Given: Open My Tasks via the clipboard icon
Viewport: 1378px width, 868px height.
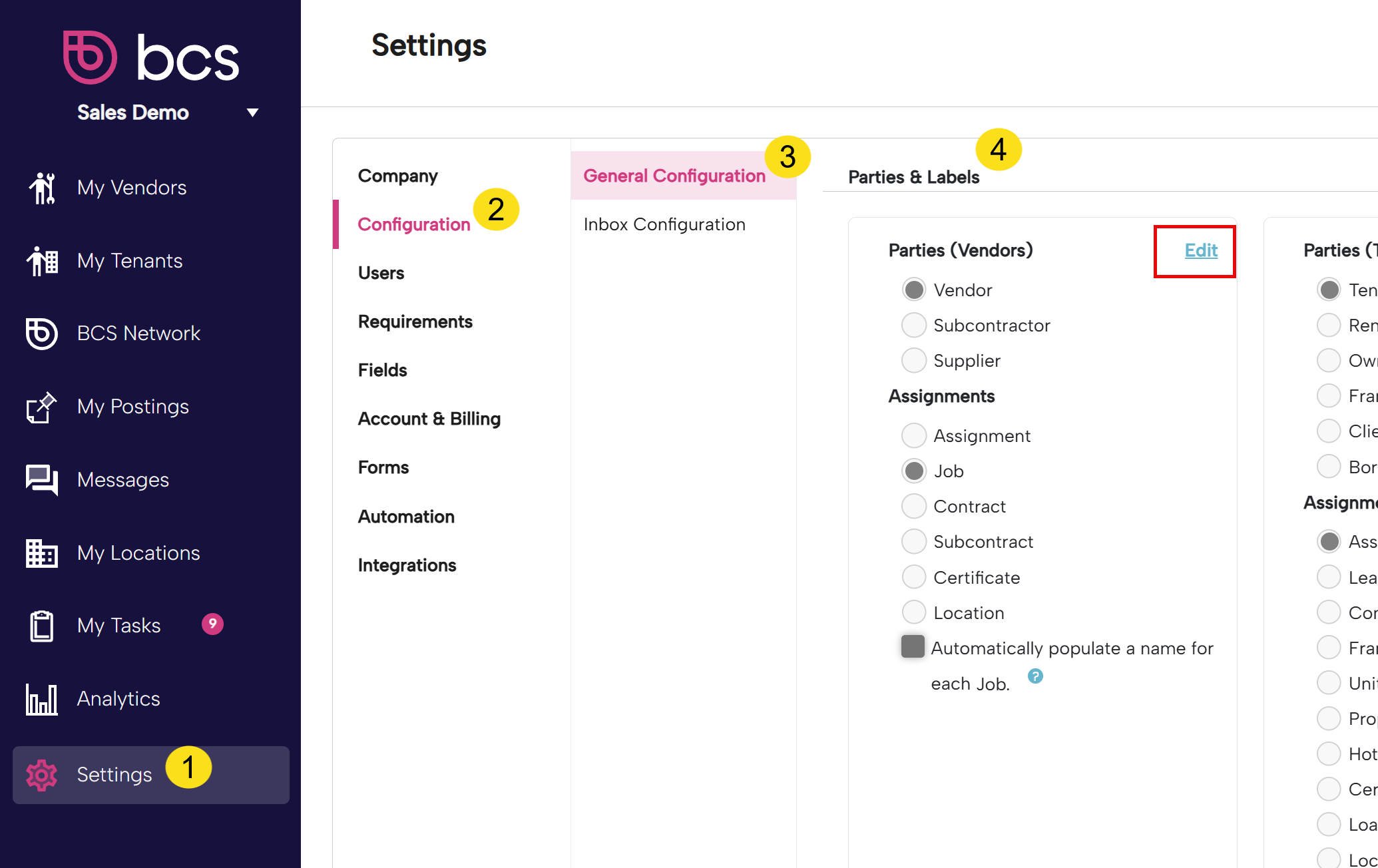Looking at the screenshot, I should [42, 626].
